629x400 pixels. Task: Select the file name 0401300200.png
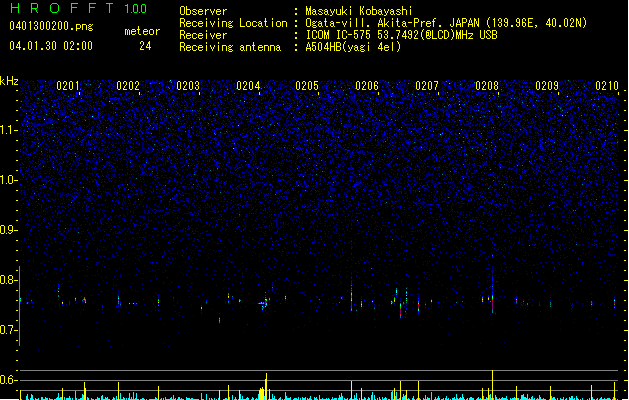pyautogui.click(x=51, y=26)
